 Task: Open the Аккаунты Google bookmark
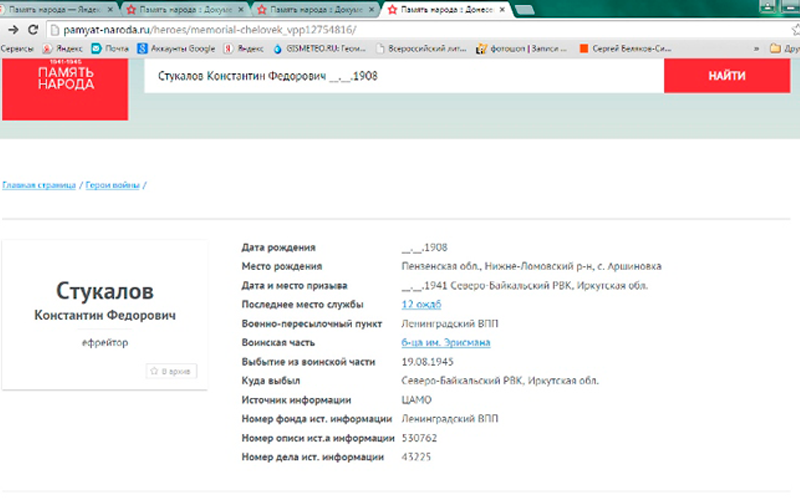point(177,48)
